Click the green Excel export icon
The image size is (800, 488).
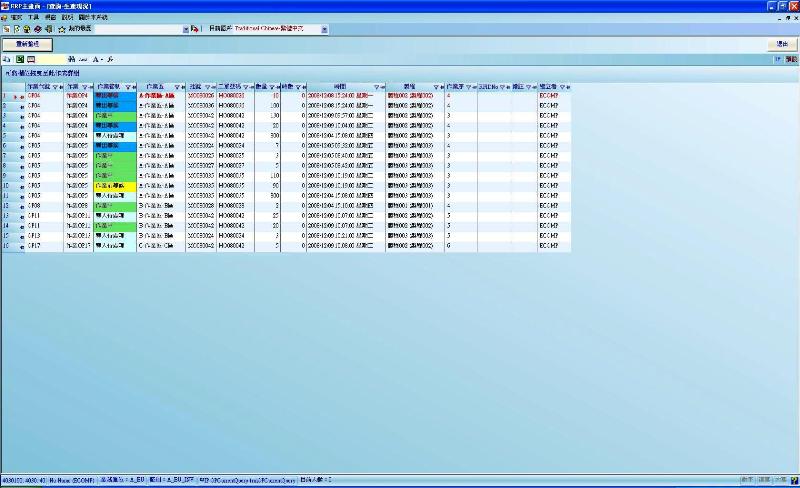(20, 60)
